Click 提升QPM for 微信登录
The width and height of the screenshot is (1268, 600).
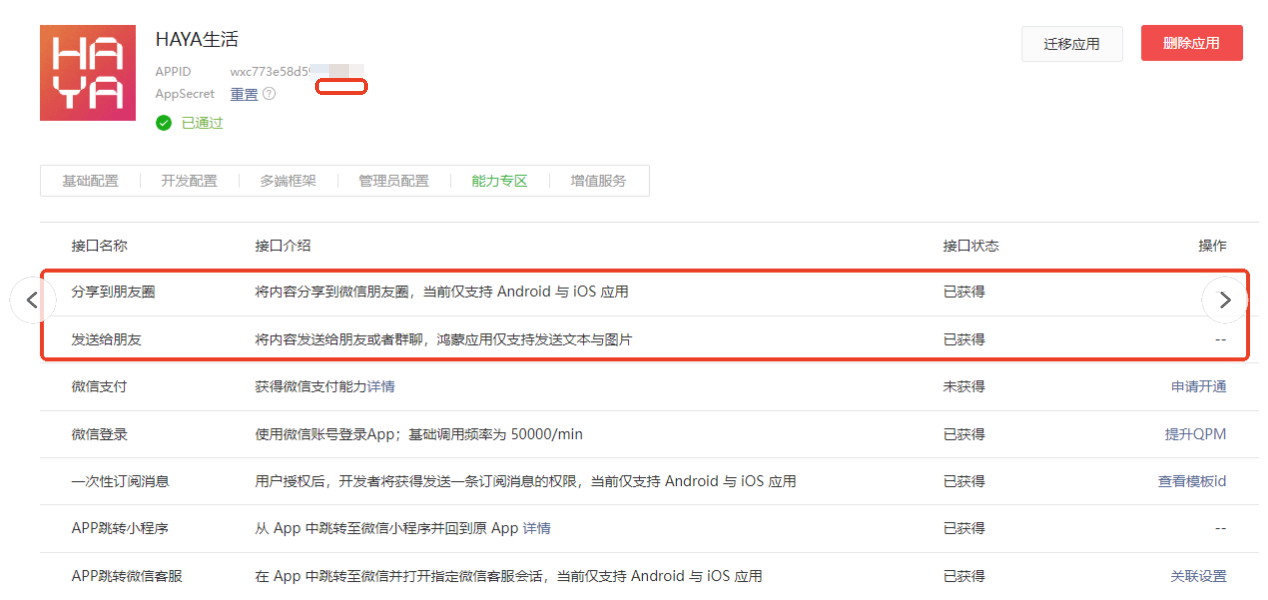point(1195,434)
